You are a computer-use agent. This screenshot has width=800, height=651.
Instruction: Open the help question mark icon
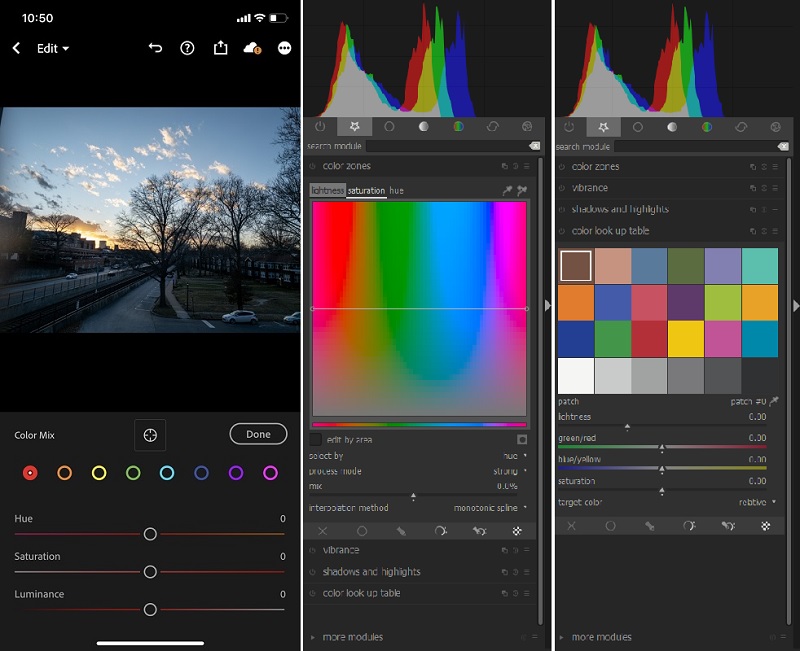tap(187, 48)
